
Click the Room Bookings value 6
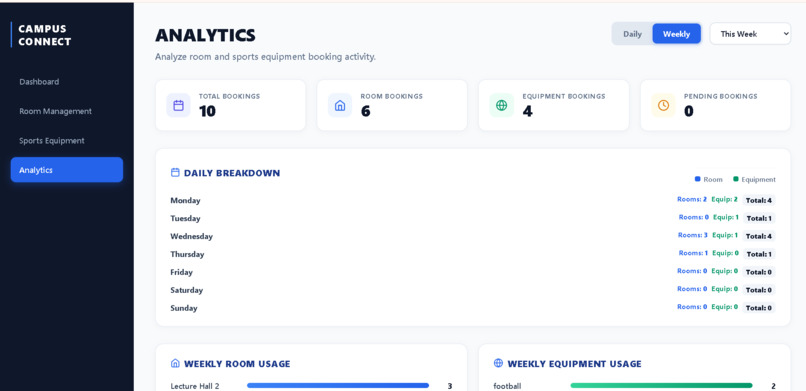365,111
